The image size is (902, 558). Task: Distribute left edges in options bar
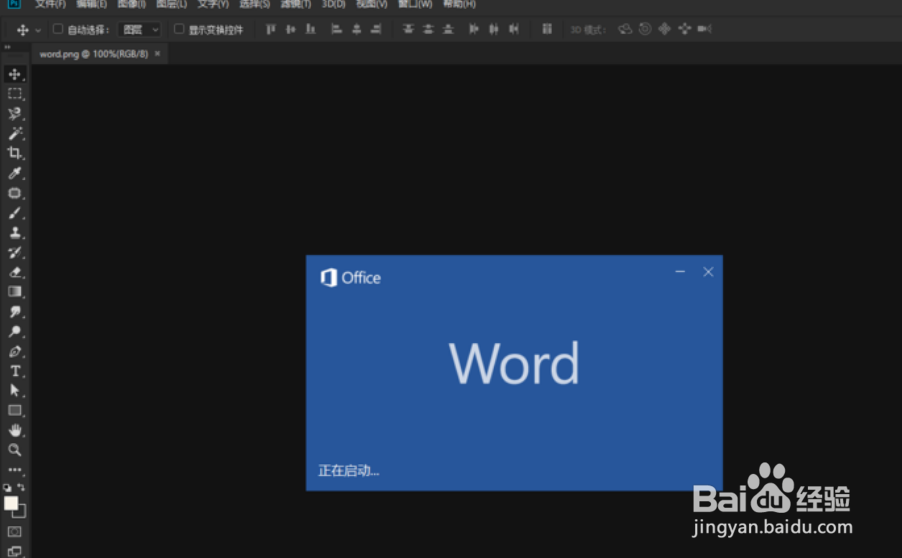pyautogui.click(x=473, y=29)
